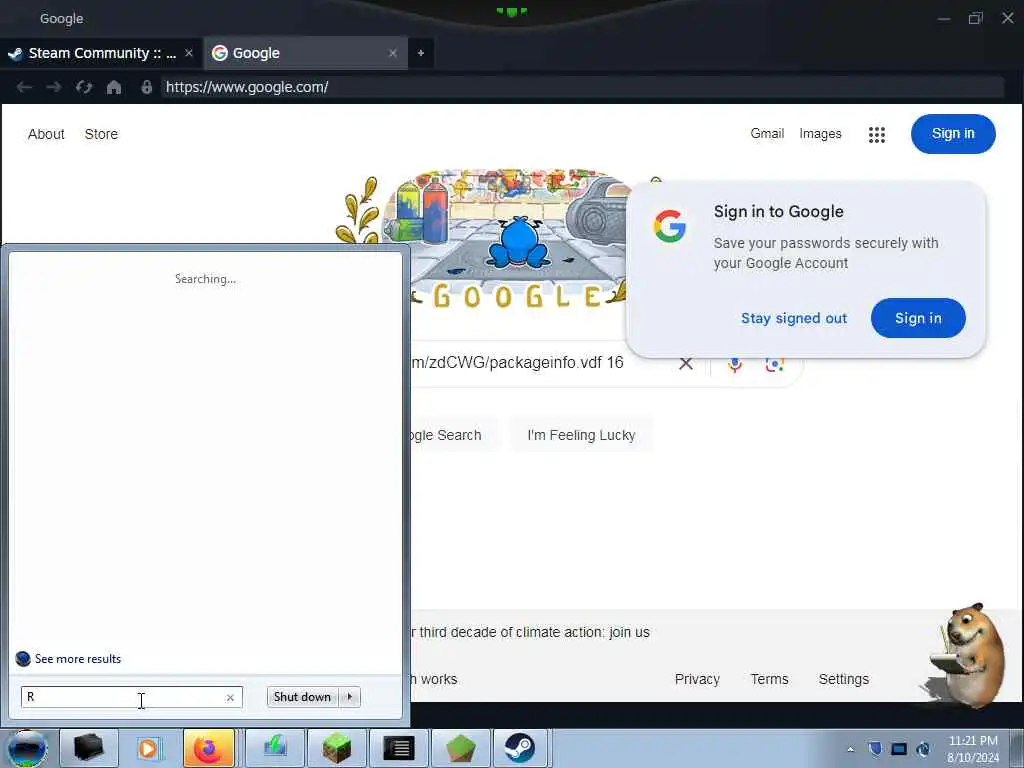
Task: Clear the Start menu search box
Action: click(230, 697)
